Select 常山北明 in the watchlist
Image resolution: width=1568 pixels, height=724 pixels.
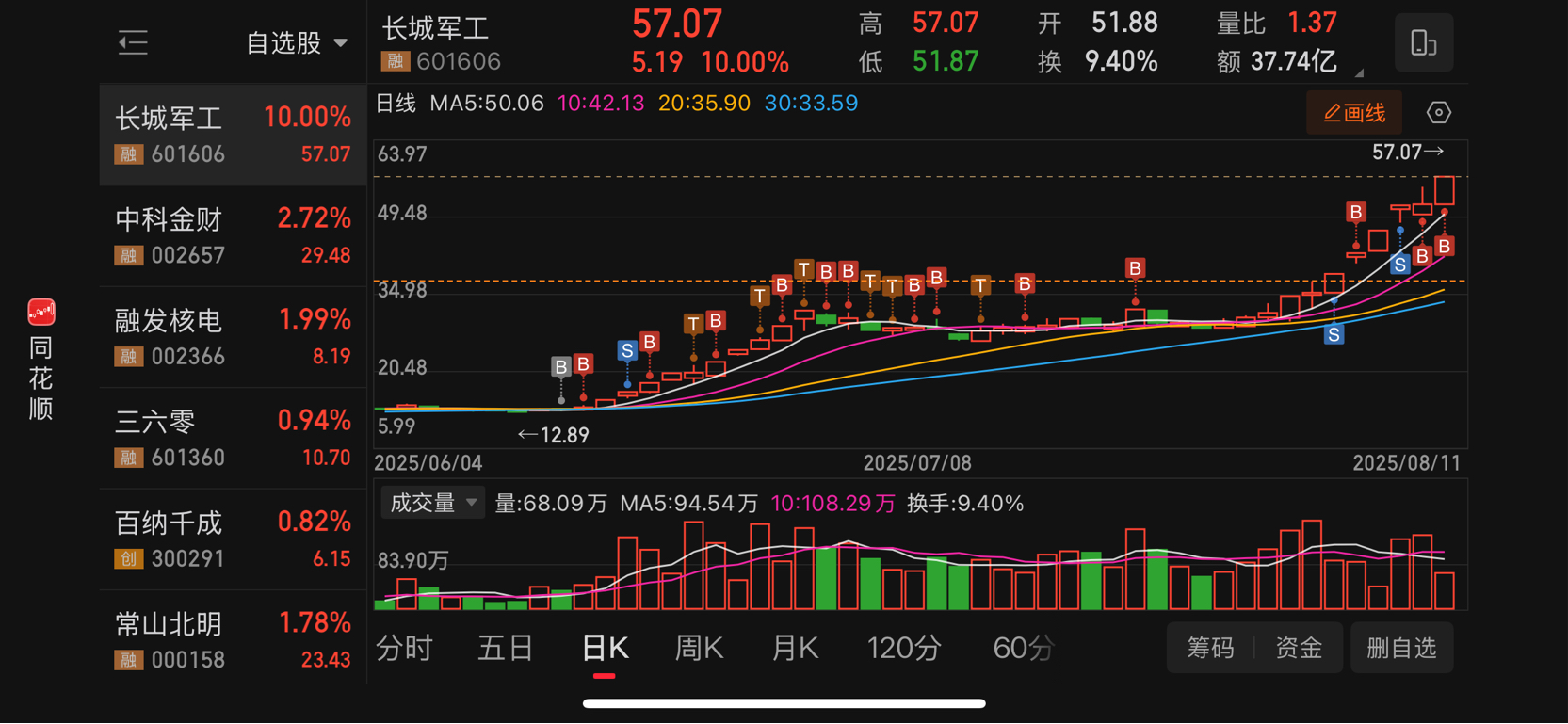point(233,641)
